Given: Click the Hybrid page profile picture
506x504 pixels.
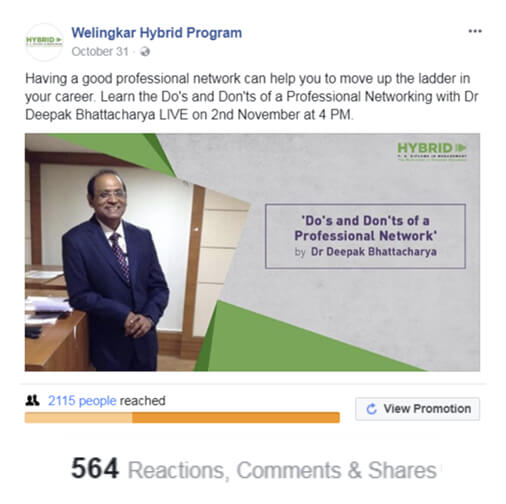Looking at the screenshot, I should click(x=44, y=42).
